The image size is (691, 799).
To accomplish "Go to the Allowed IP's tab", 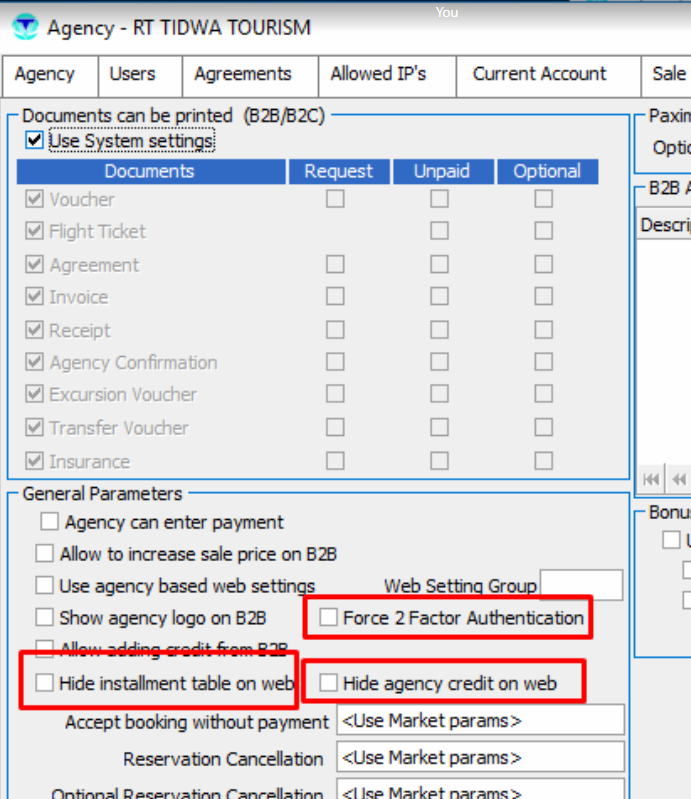I will tap(378, 74).
